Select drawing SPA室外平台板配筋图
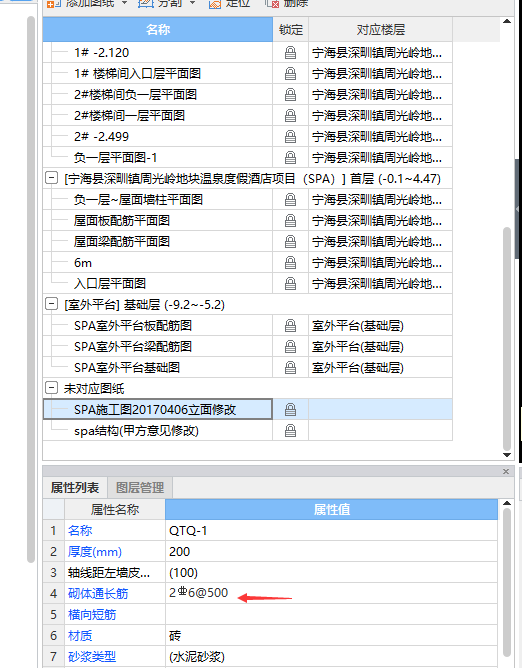Screen dimensions: 522x668 (x=133, y=326)
